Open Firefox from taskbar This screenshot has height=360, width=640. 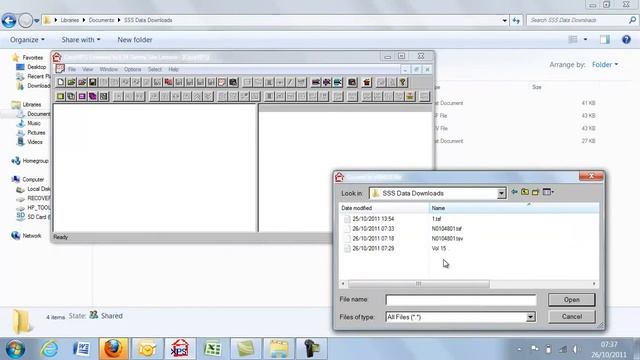click(x=113, y=349)
